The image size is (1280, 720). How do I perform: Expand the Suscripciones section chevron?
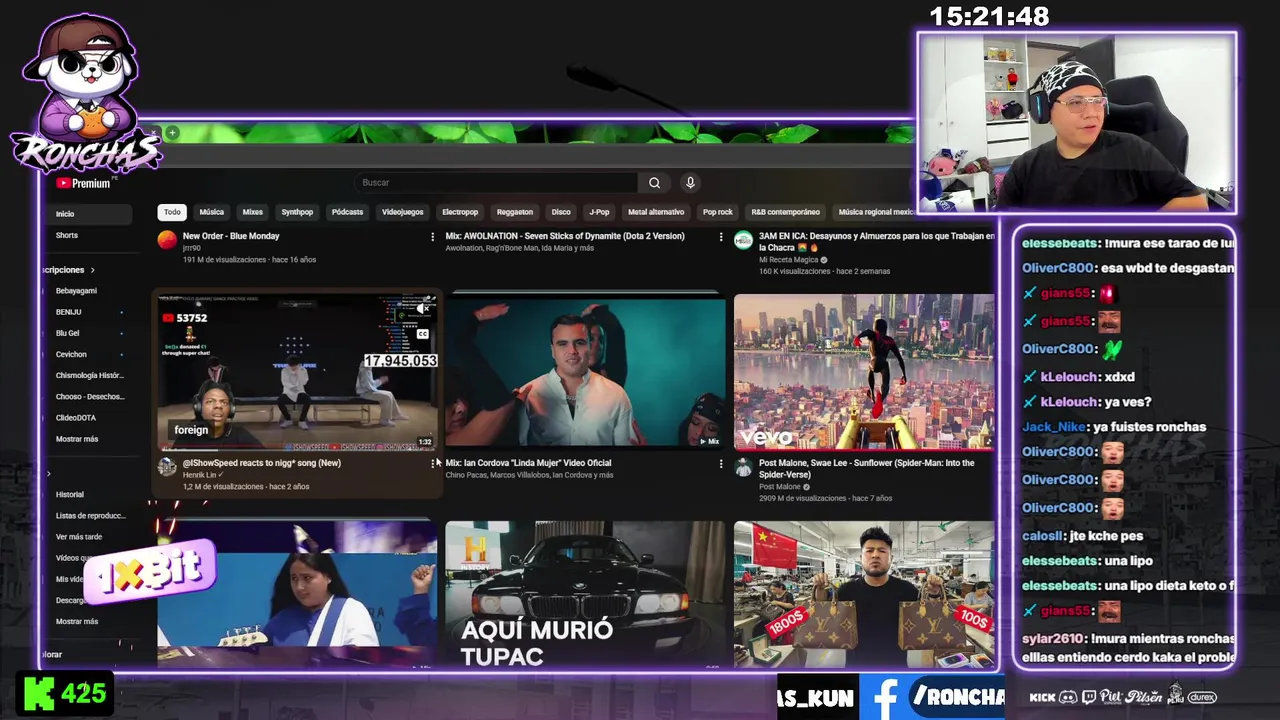(x=92, y=270)
